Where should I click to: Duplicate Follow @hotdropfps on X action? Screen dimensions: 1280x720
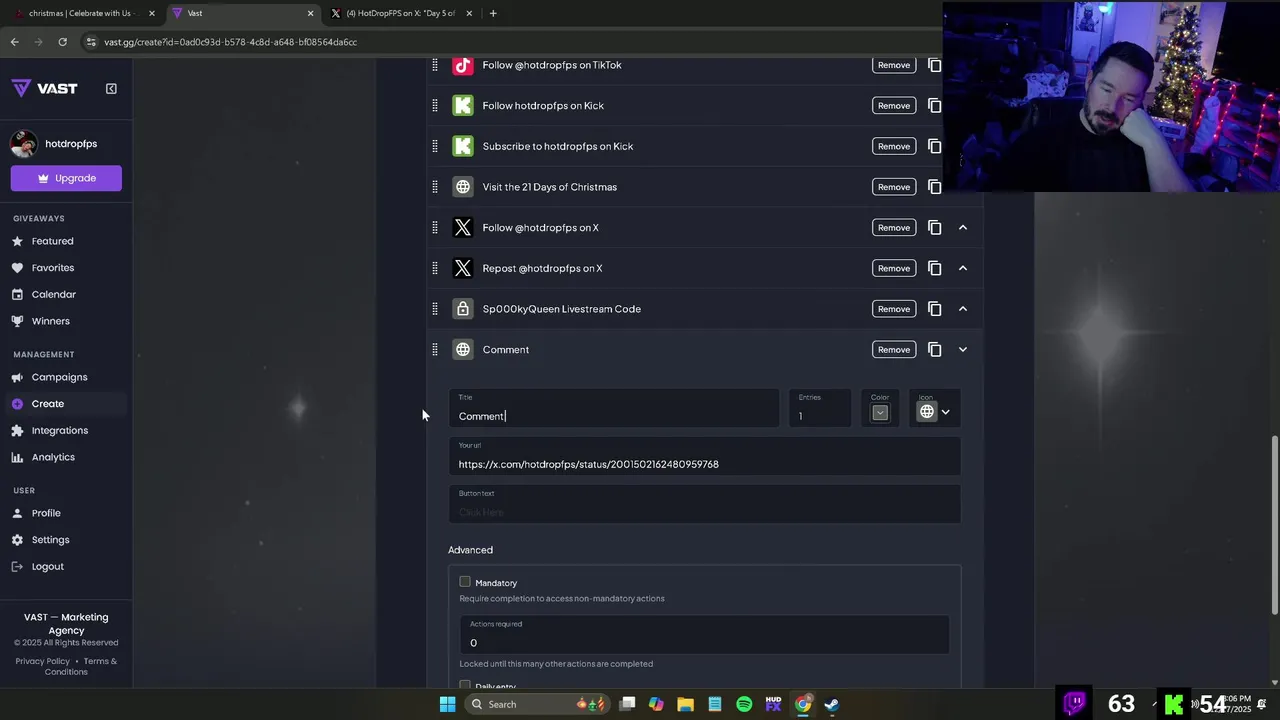pyautogui.click(x=934, y=227)
